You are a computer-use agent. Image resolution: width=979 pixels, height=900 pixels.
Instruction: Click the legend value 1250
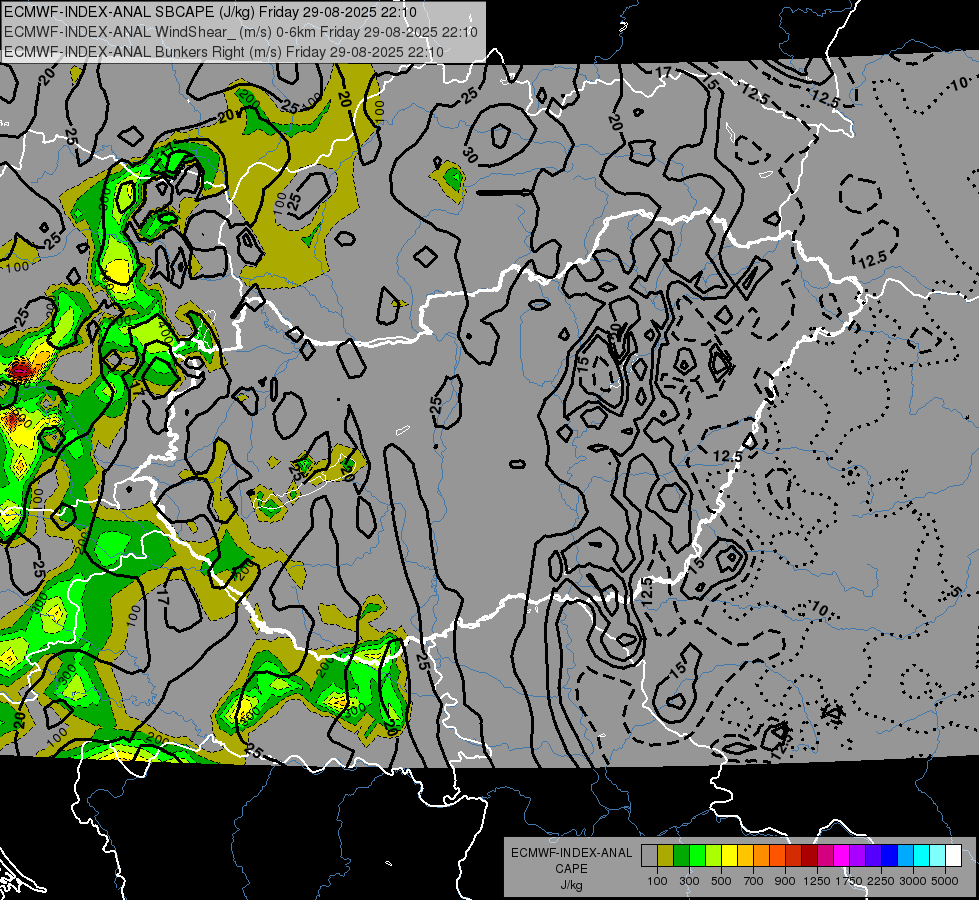817,881
